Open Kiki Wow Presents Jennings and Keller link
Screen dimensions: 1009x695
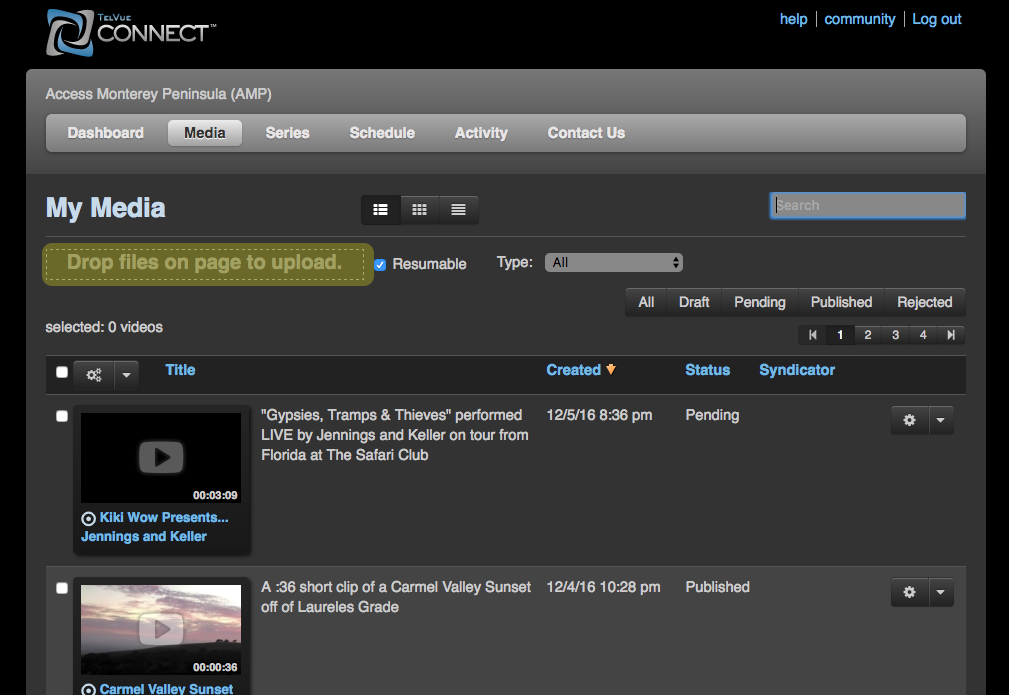click(x=154, y=527)
